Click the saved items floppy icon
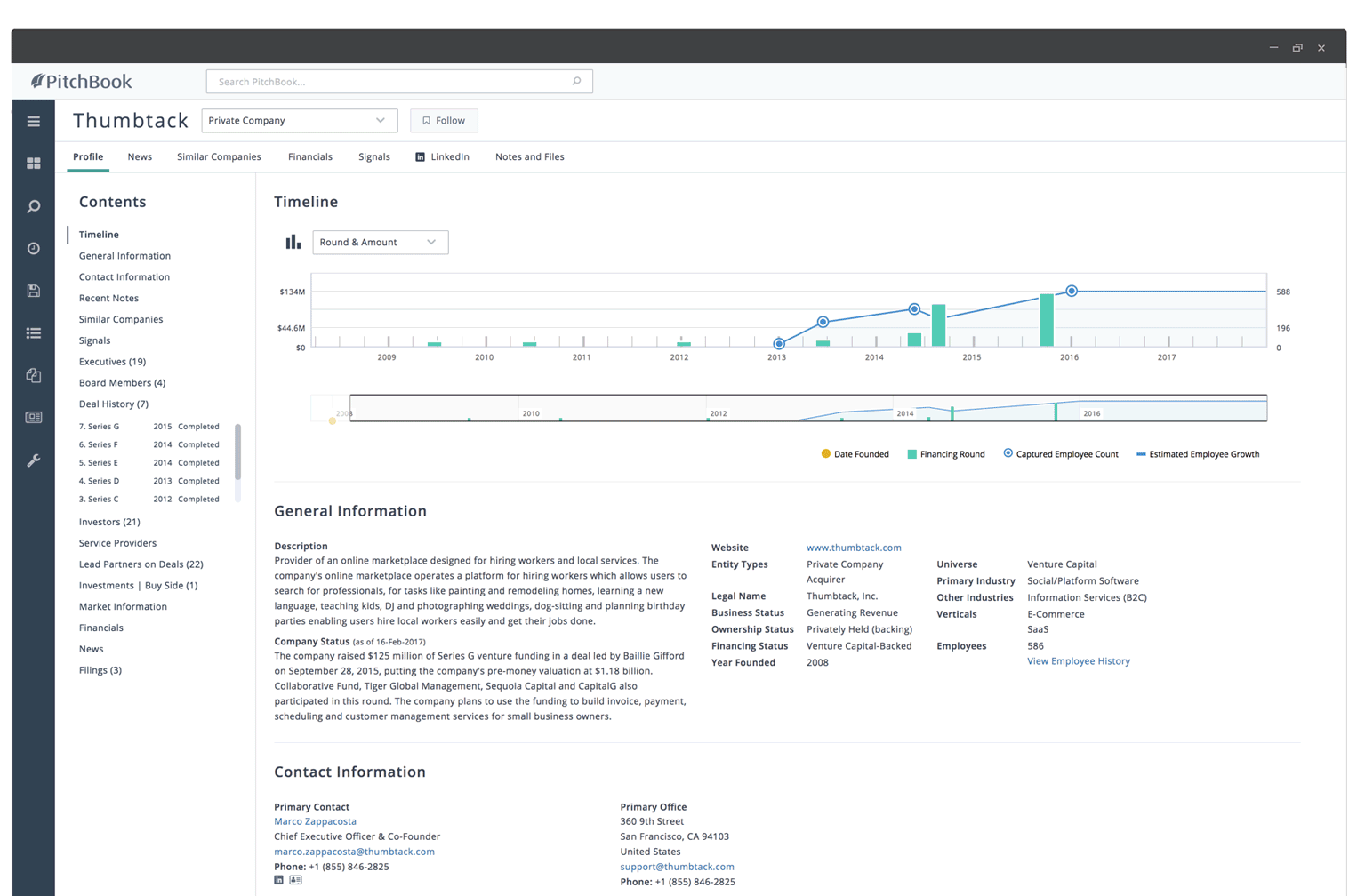The height and width of the screenshot is (896, 1357). [34, 291]
